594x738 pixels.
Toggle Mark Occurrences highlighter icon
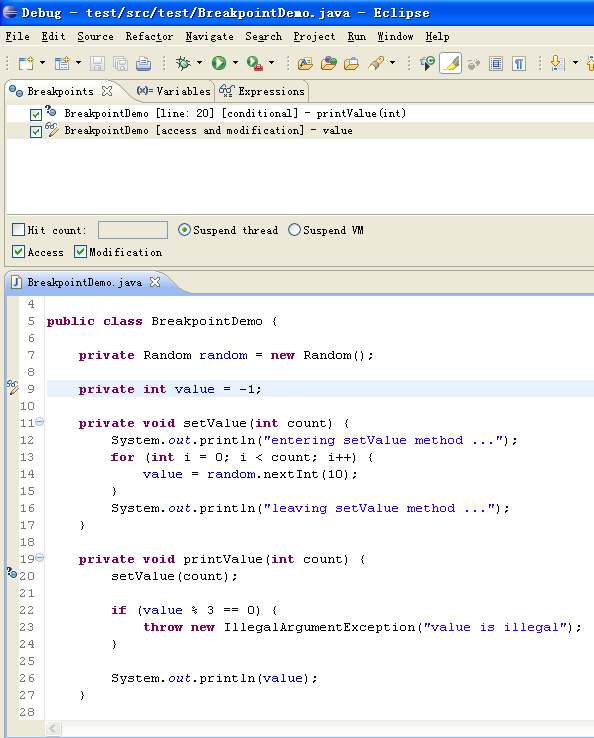[450, 64]
